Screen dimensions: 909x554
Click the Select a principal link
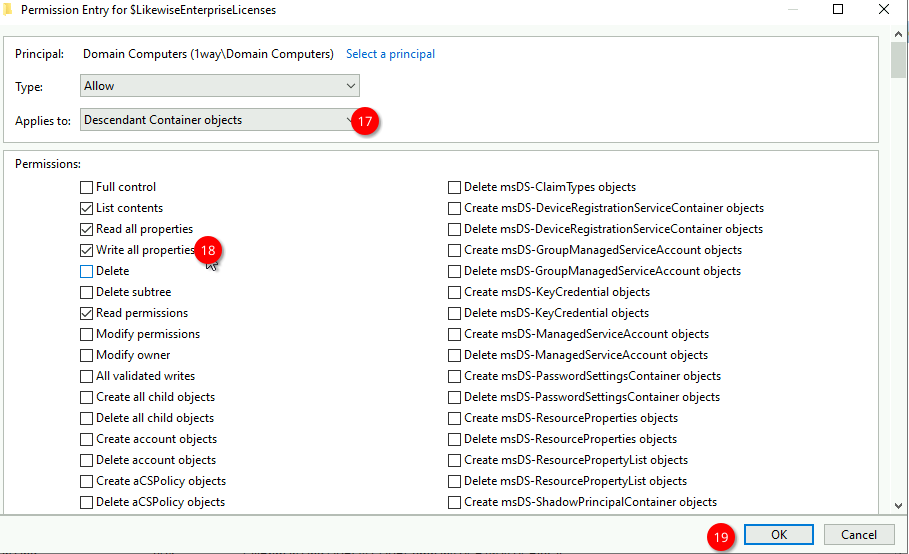(390, 54)
